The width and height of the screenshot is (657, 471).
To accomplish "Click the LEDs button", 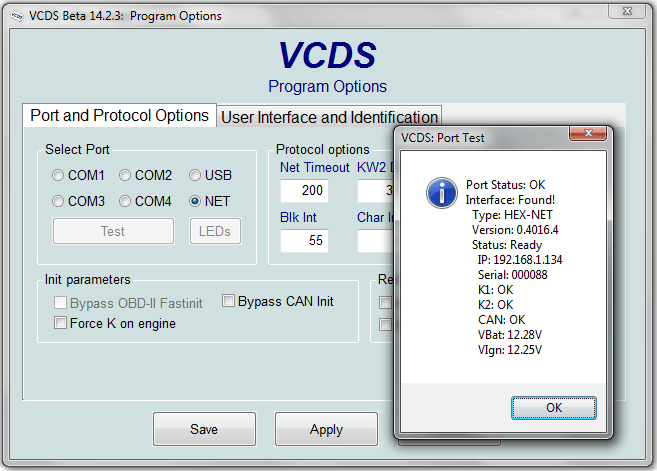I will (x=215, y=231).
